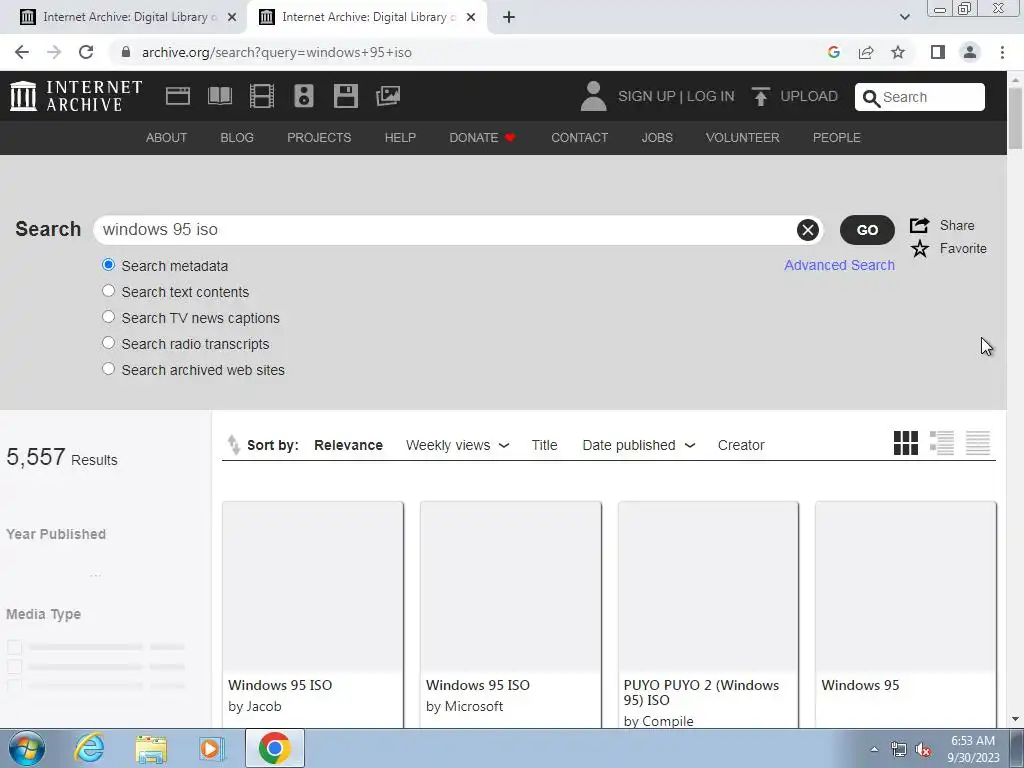Viewport: 1024px width, 768px height.
Task: Reload the page in Chrome
Action: (x=86, y=52)
